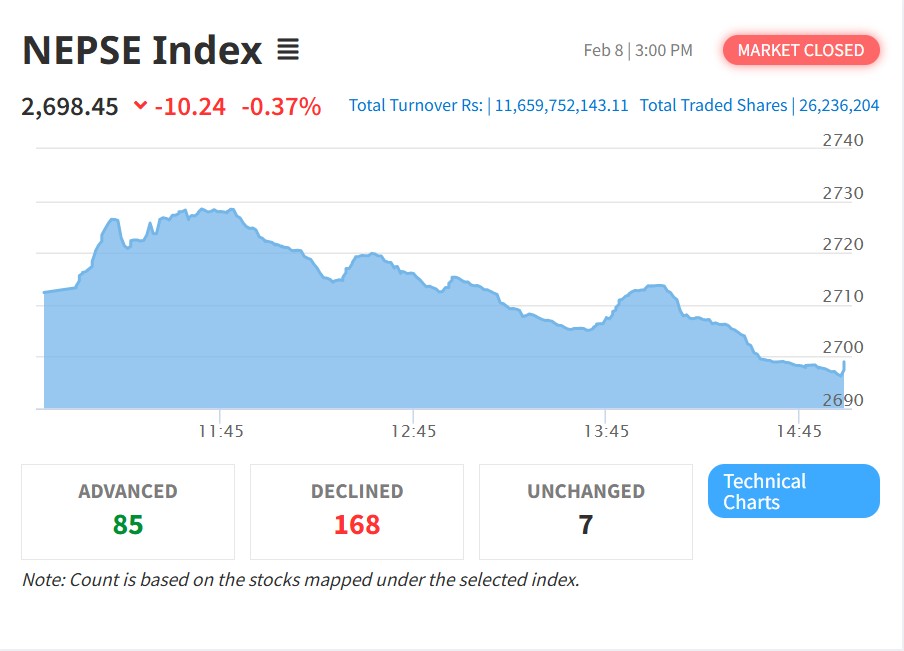Click the blue area chart fill
This screenshot has height=651, width=904.
tap(400, 350)
